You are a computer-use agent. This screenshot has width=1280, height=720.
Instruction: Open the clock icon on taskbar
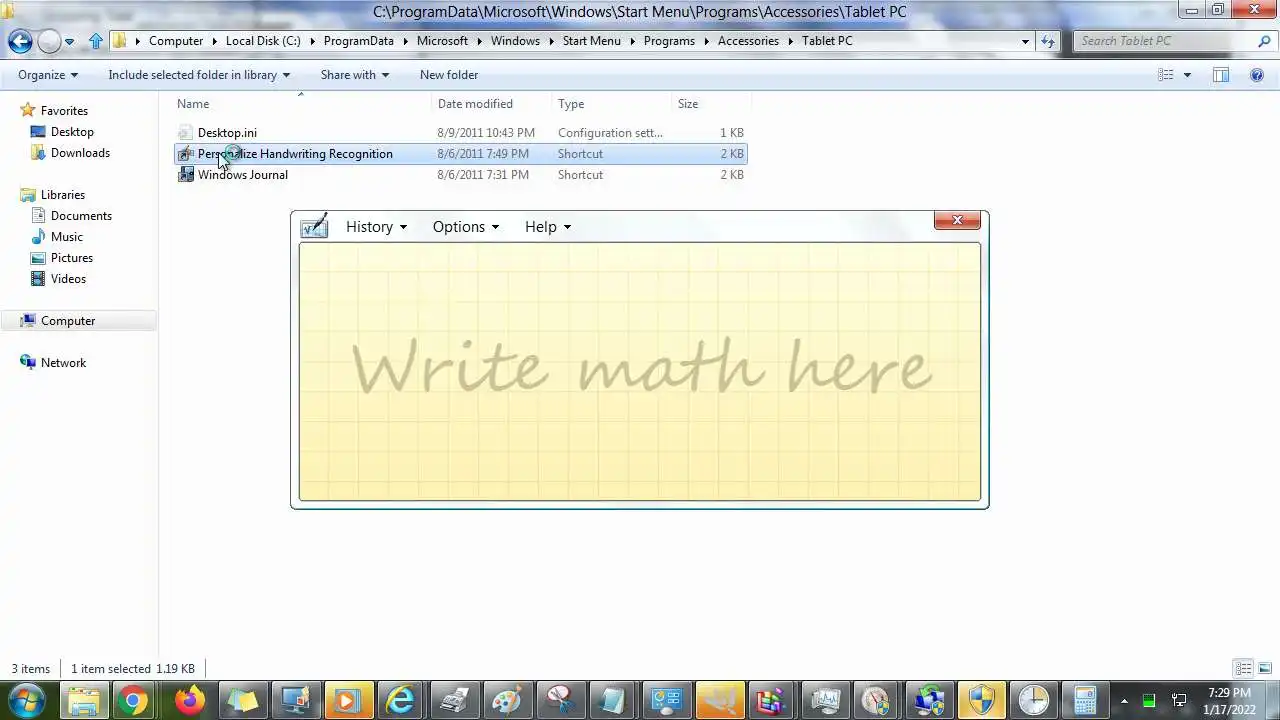[1033, 700]
